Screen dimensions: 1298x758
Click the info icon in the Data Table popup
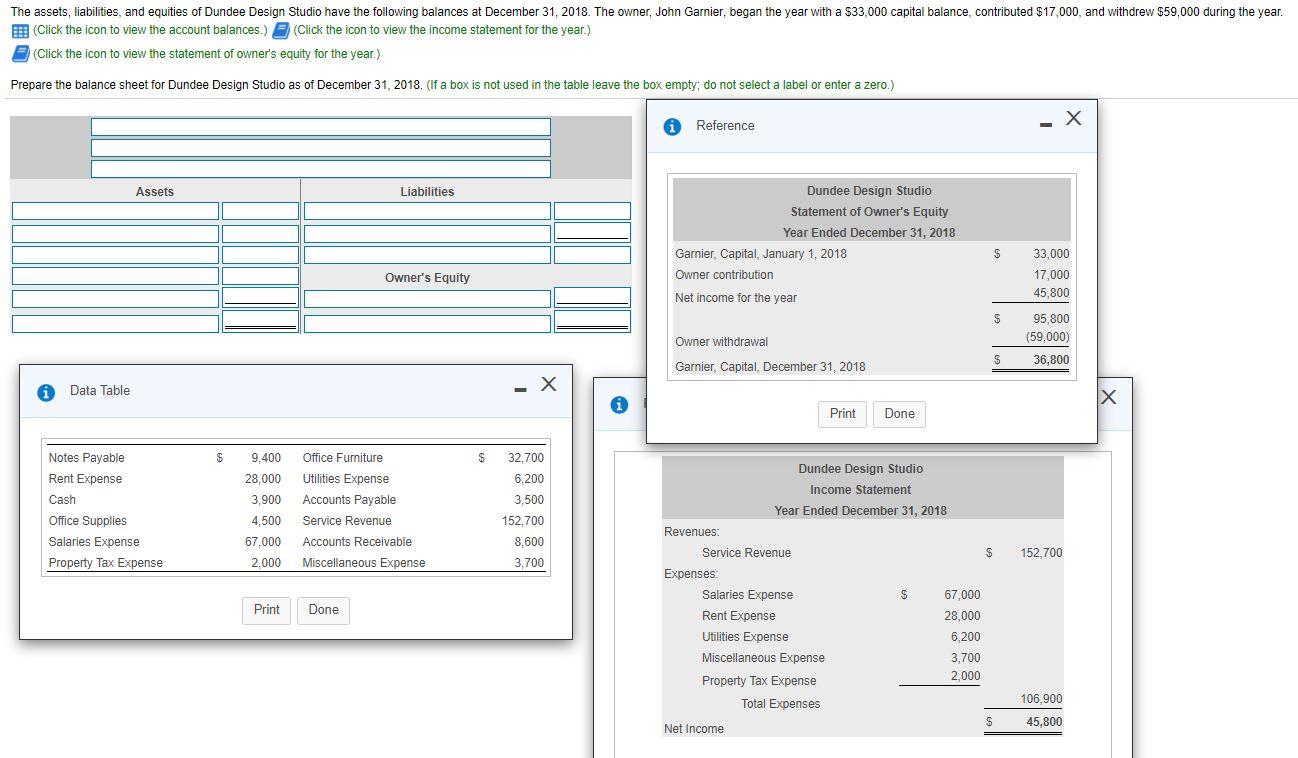[46, 392]
